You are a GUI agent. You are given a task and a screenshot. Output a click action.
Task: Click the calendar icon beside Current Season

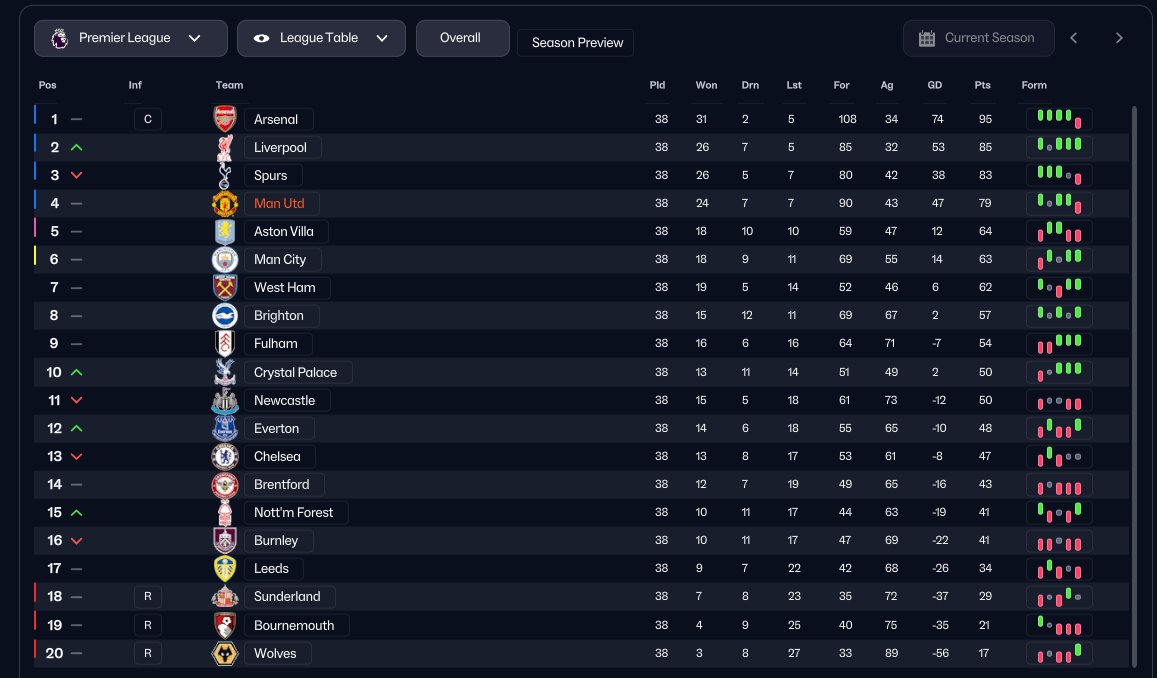927,38
